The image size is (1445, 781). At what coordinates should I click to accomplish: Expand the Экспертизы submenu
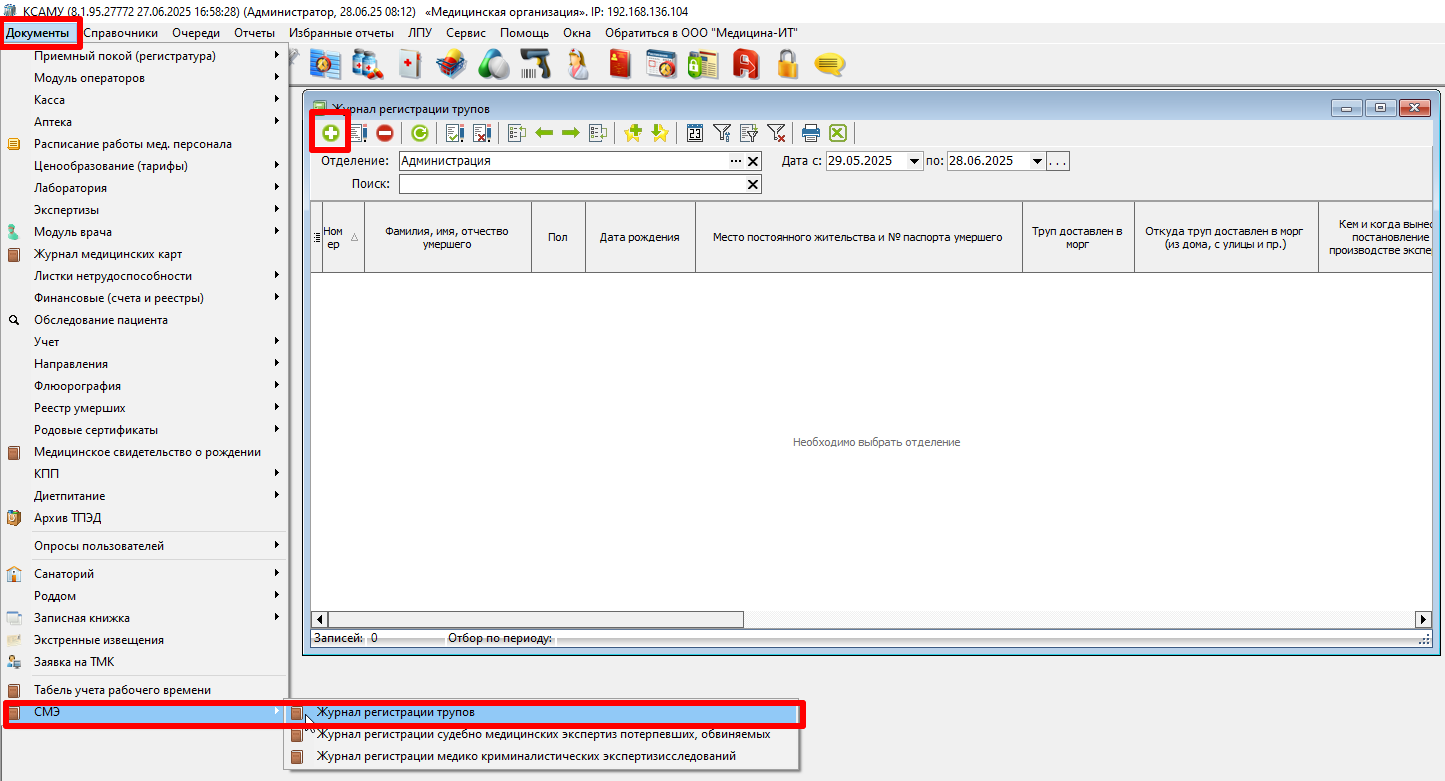(x=146, y=210)
